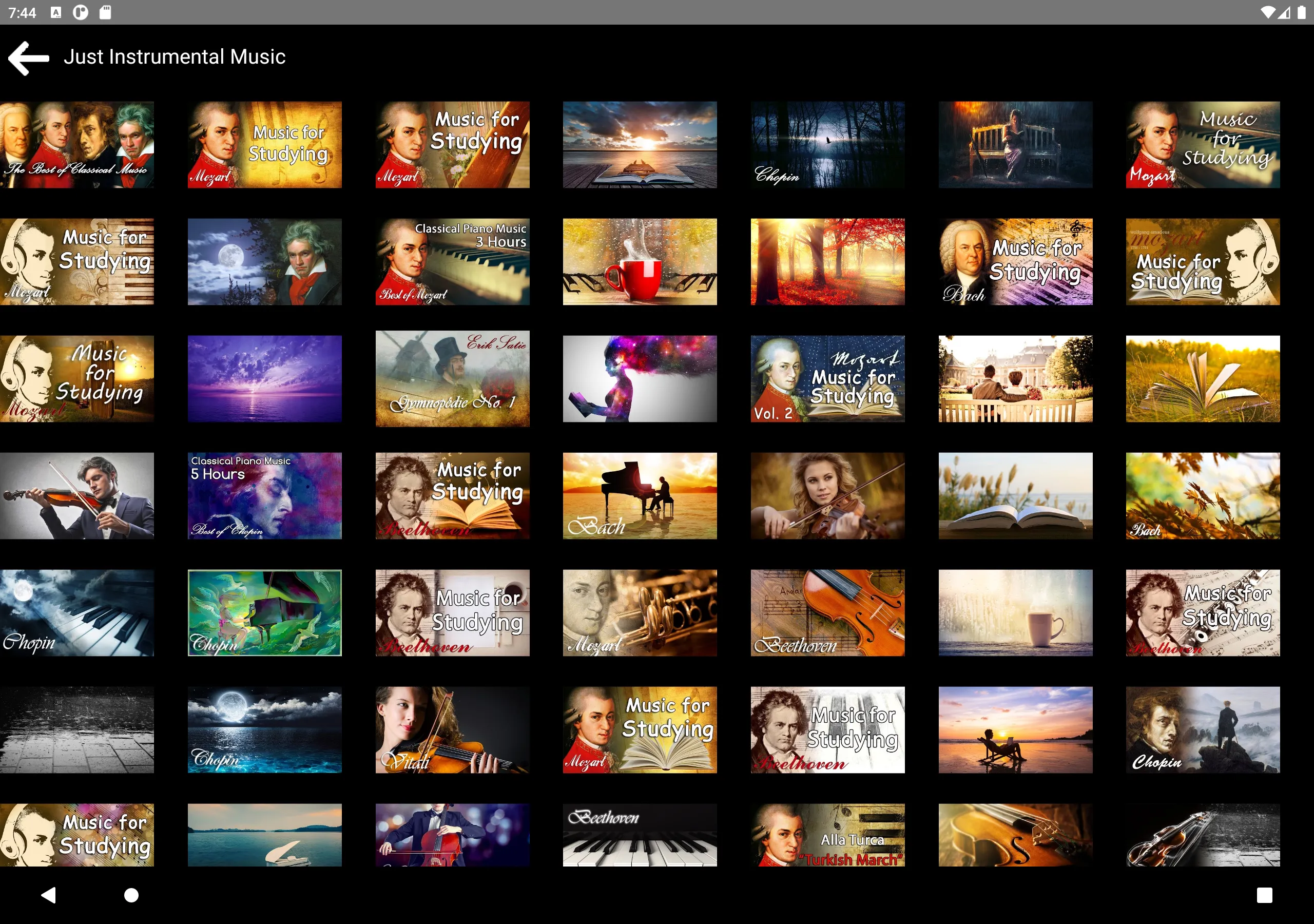Navigate back using the back arrow
The width and height of the screenshot is (1314, 924).
coord(27,56)
